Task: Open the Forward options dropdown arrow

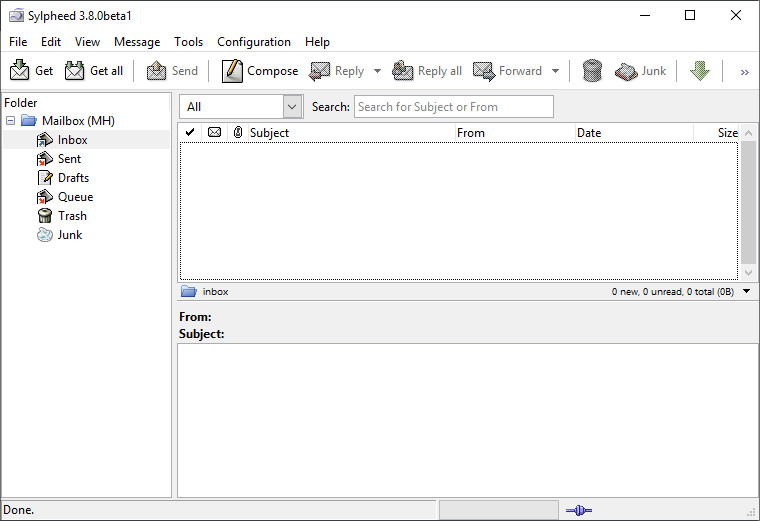Action: [x=555, y=71]
